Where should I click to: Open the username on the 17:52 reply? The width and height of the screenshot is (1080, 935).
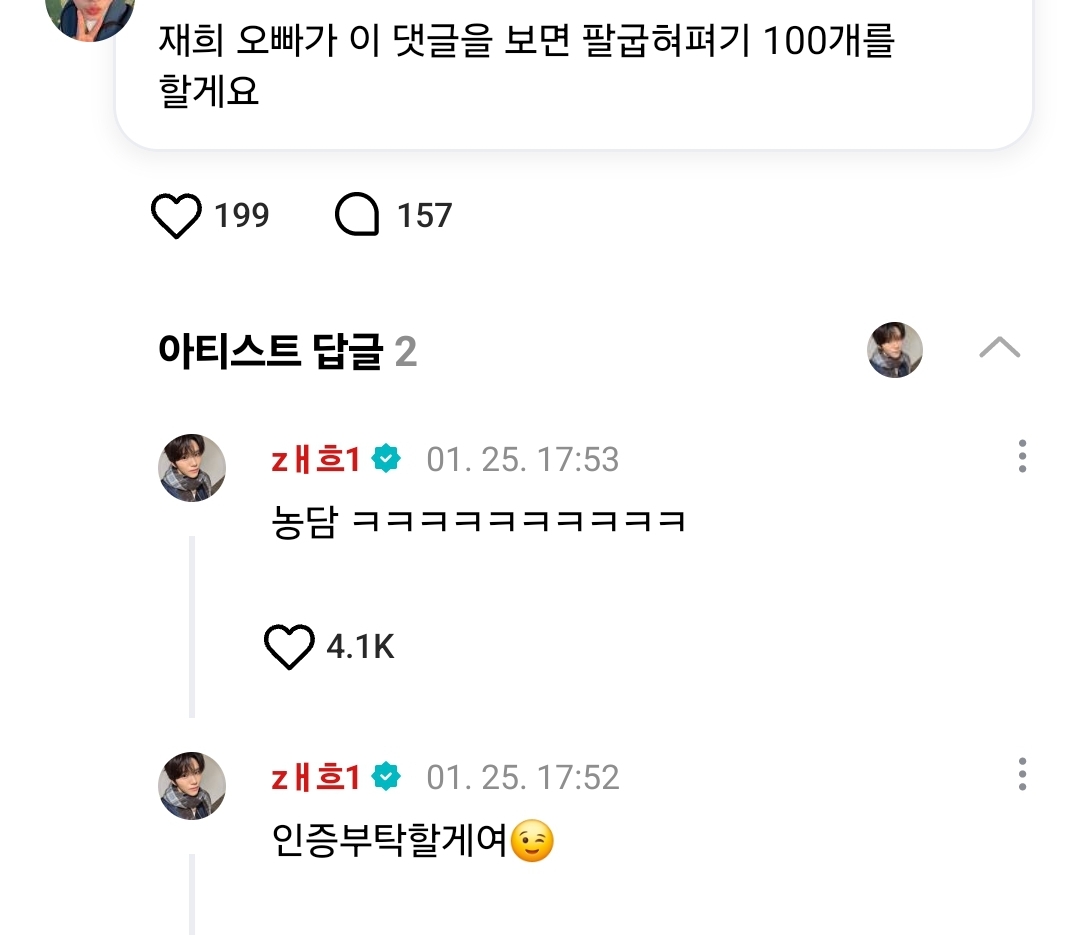pos(315,777)
